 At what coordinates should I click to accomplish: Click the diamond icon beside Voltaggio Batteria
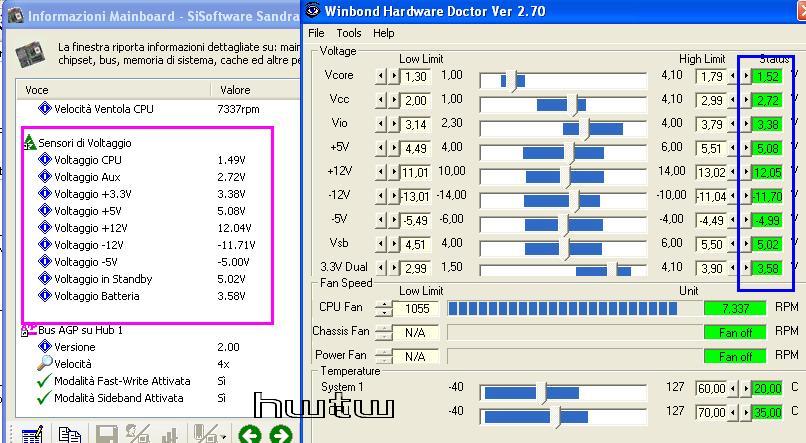pyautogui.click(x=45, y=295)
